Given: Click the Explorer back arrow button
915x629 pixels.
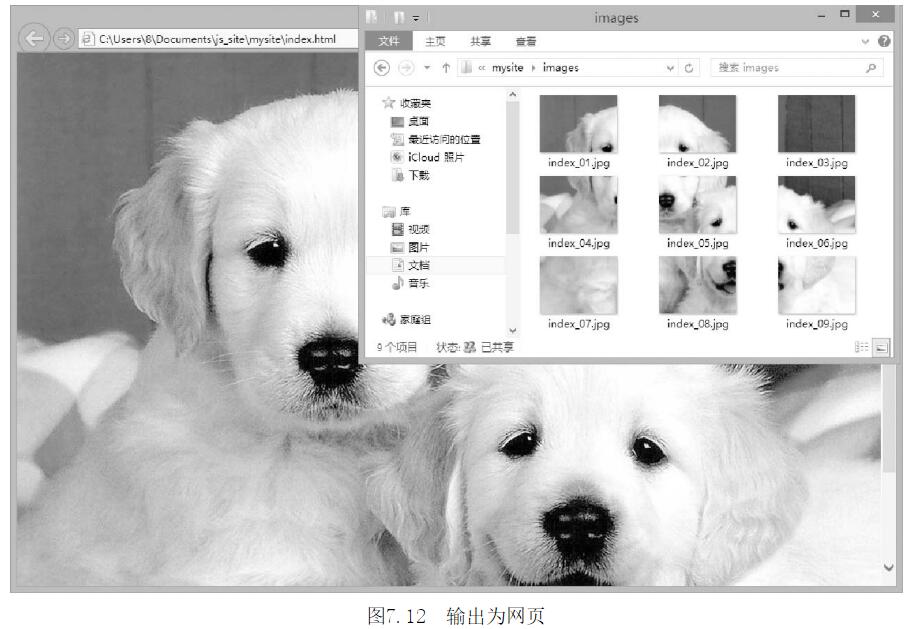Looking at the screenshot, I should [381, 68].
